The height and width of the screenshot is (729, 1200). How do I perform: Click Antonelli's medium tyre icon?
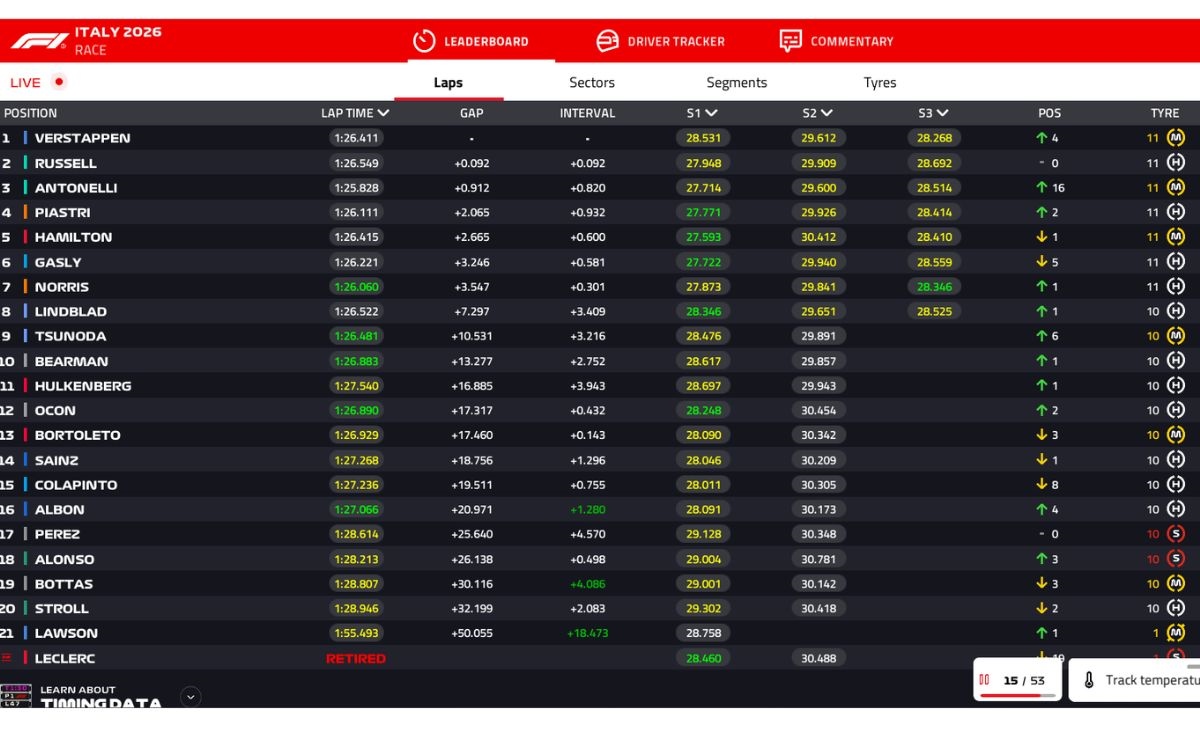[x=1176, y=187]
